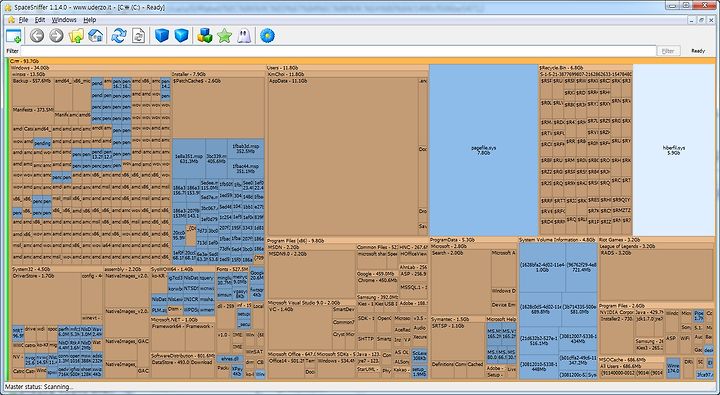Screen dimensions: 720x395
Task: Select the 1fbac44.msp 351.1Mb file
Action: (x=246, y=169)
